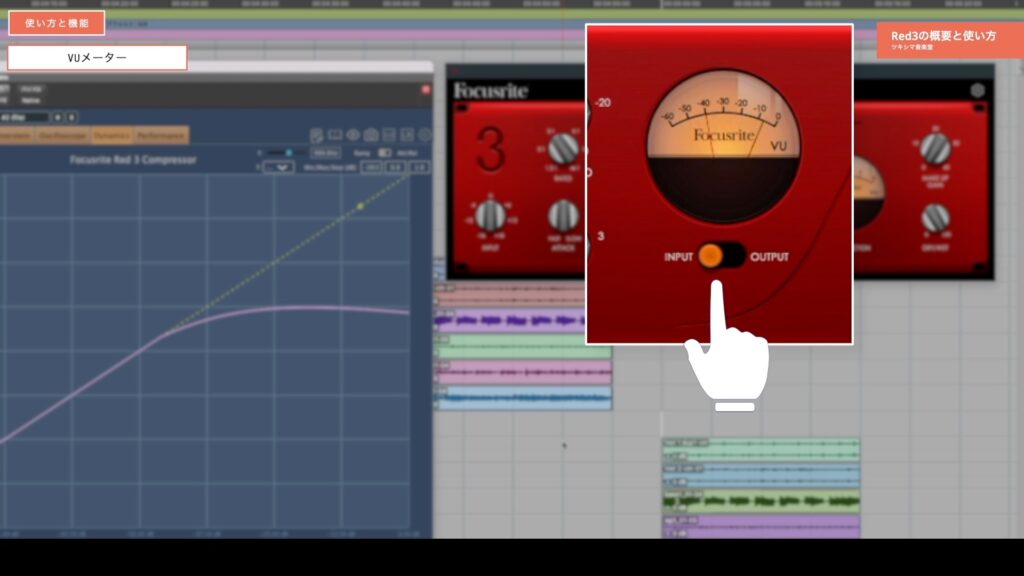This screenshot has width=1024, height=576.
Task: Click the open-book icon in the analyzer toolbar
Action: point(335,135)
